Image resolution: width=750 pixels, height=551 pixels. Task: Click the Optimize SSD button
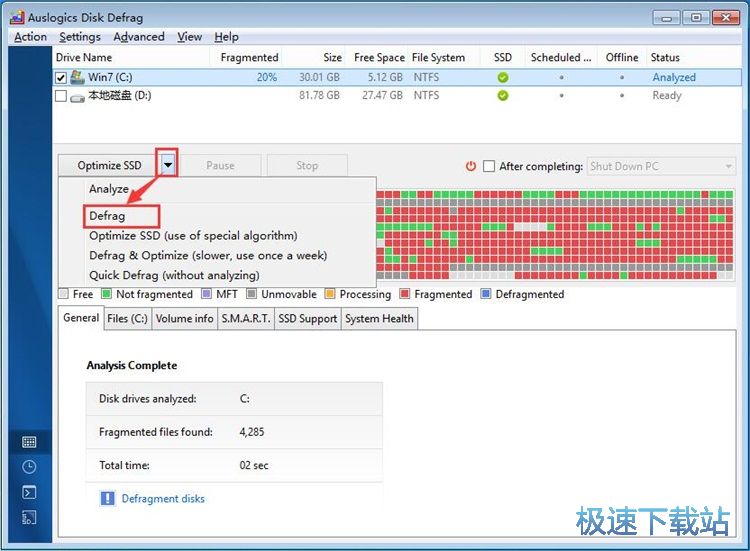109,165
